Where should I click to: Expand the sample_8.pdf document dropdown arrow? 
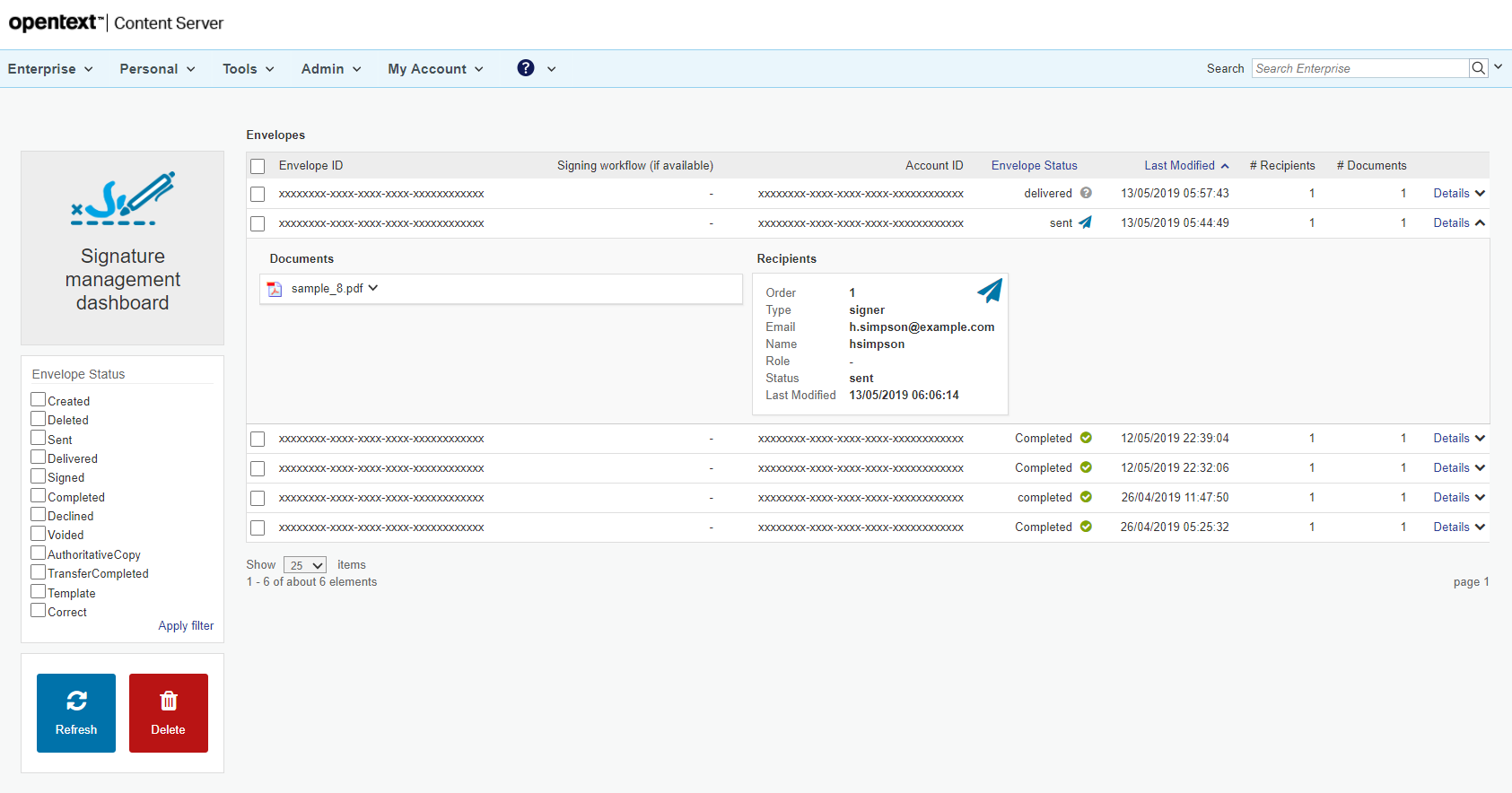coord(373,288)
